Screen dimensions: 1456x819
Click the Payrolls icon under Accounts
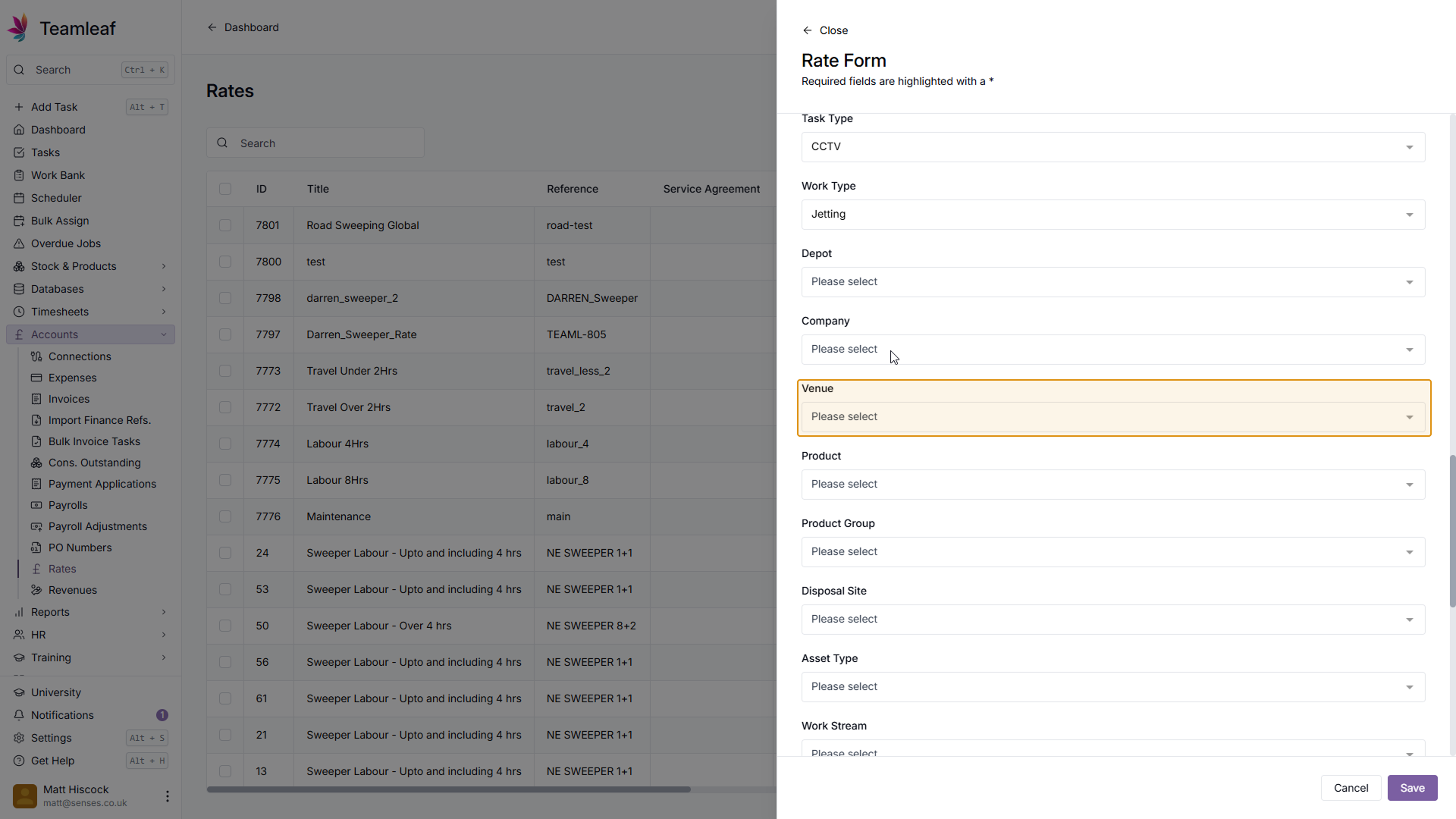pos(36,505)
